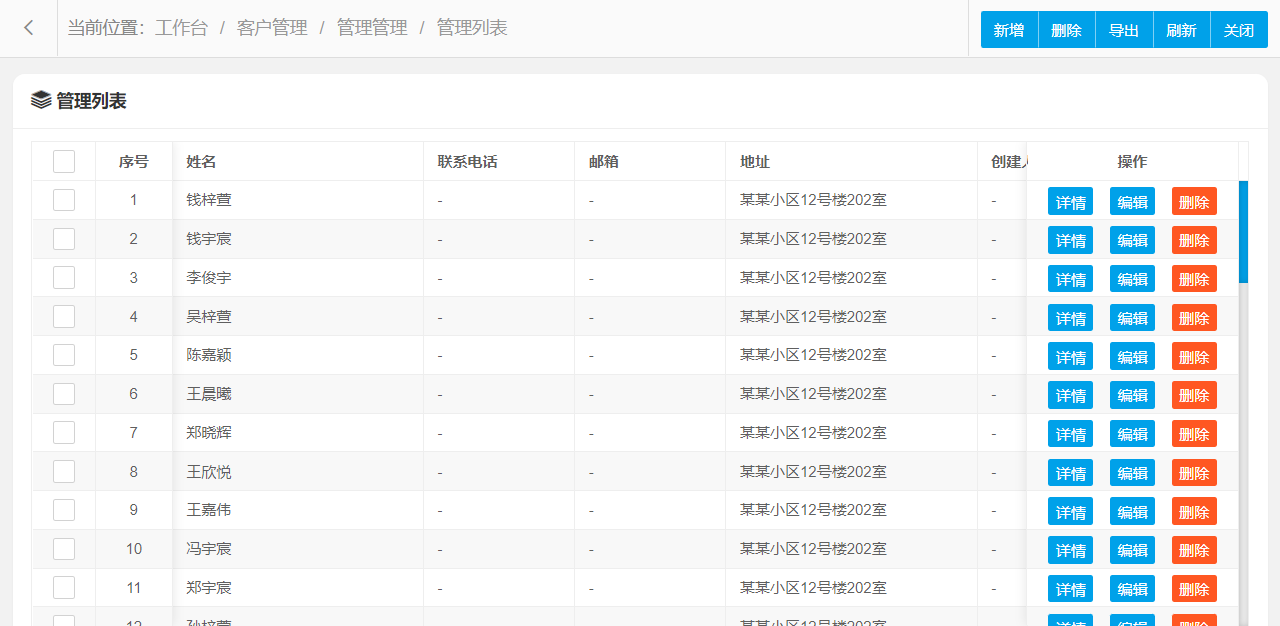View 详情 for 陈嘉颖
This screenshot has height=626, width=1280.
pos(1070,356)
